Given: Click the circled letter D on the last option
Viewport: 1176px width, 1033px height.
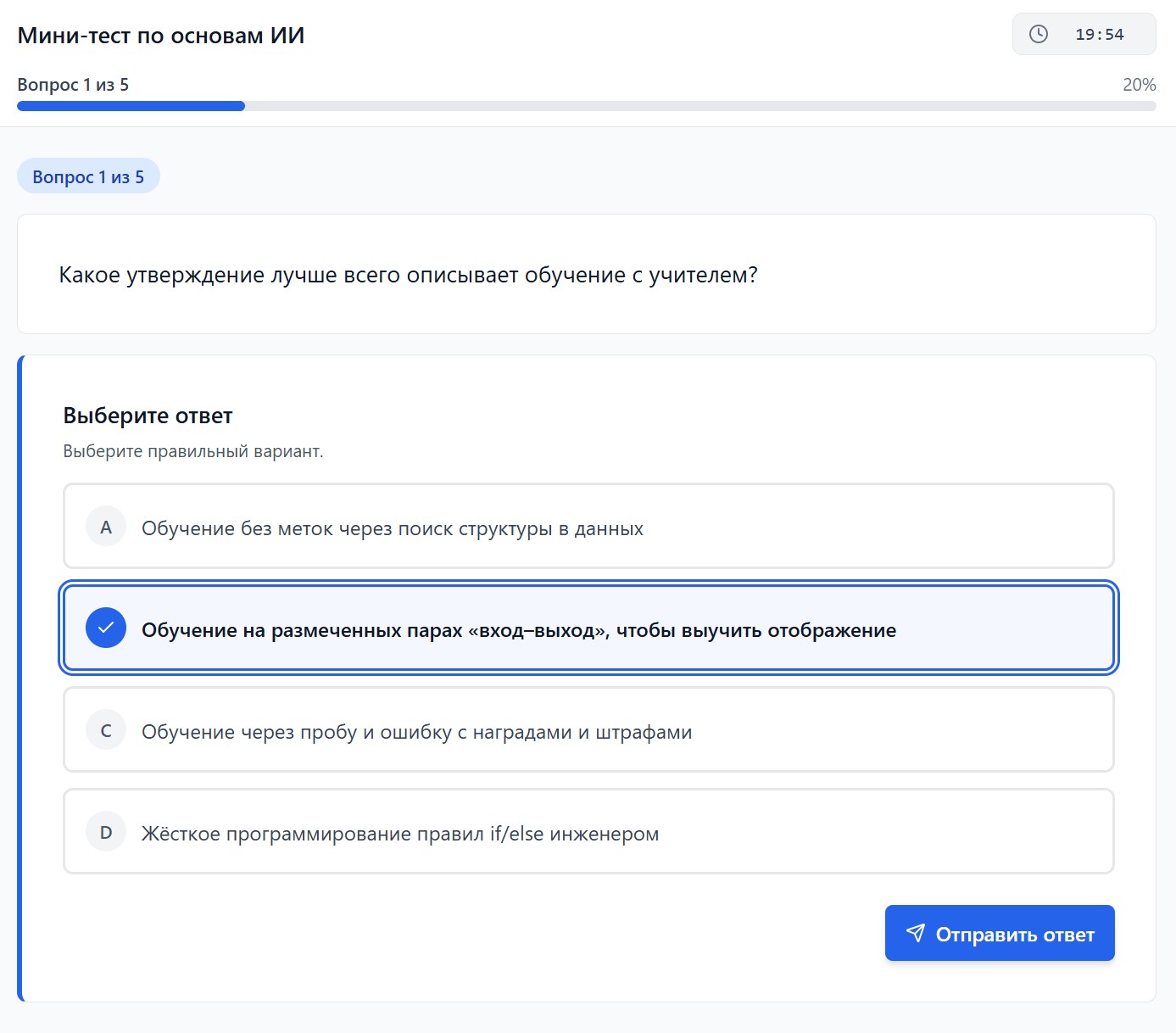Looking at the screenshot, I should [x=105, y=831].
